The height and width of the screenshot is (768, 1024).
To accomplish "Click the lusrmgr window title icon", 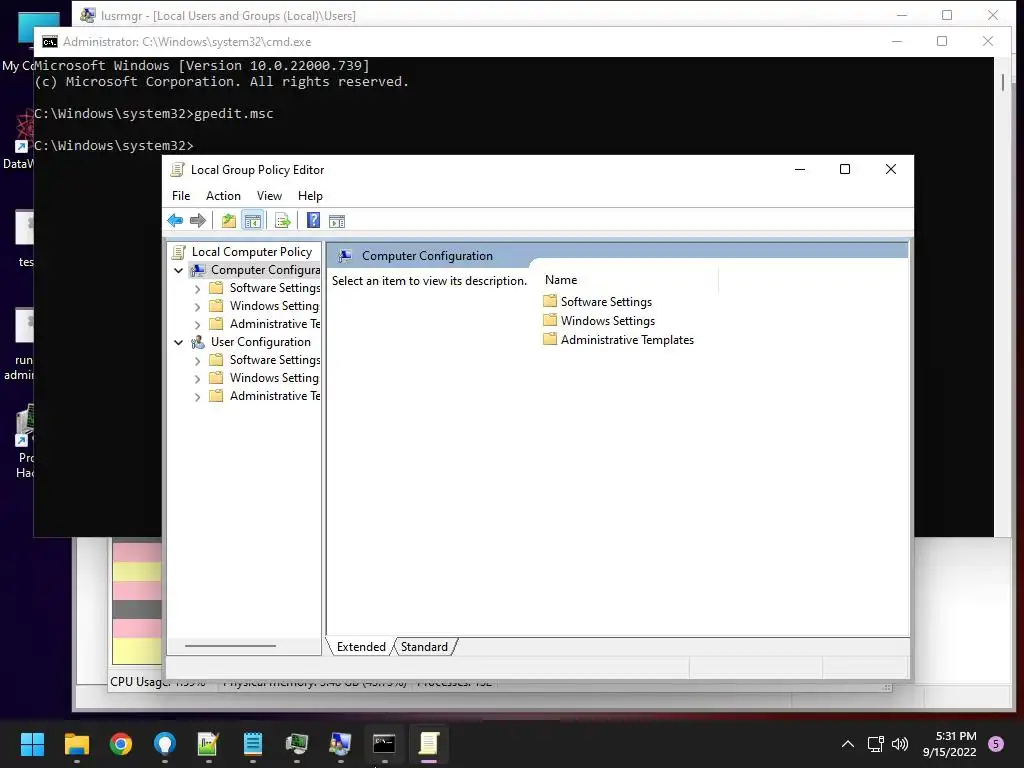I will 88,14.
